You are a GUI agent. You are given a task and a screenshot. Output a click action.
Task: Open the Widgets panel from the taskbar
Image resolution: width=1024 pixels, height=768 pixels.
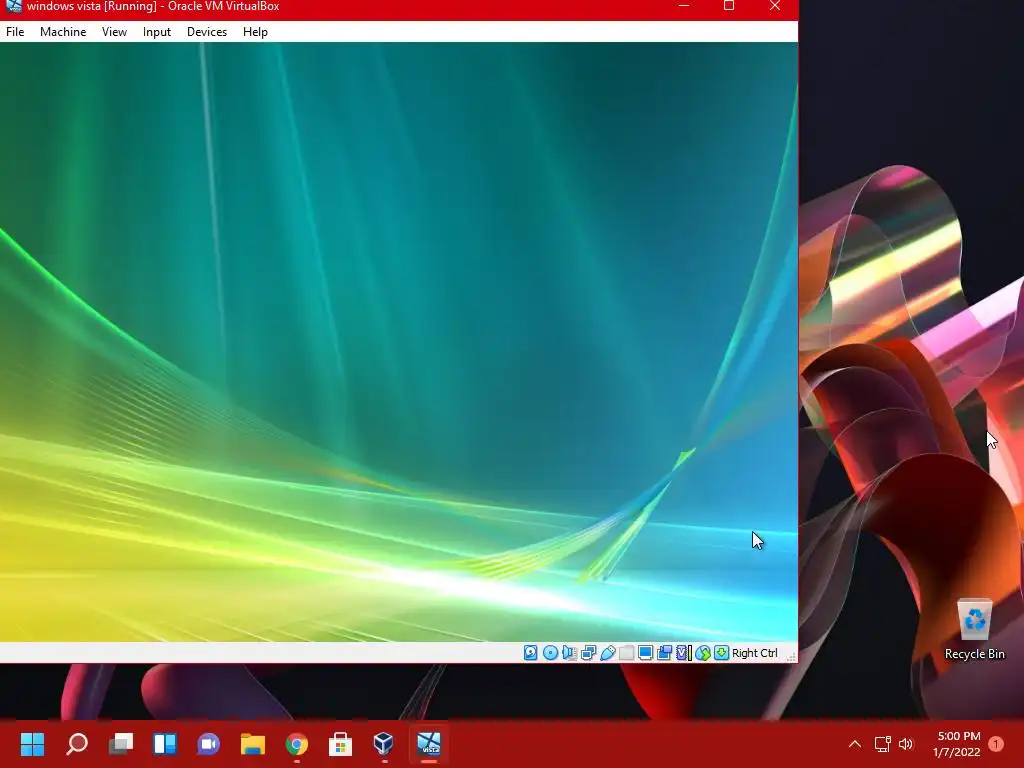pos(165,744)
